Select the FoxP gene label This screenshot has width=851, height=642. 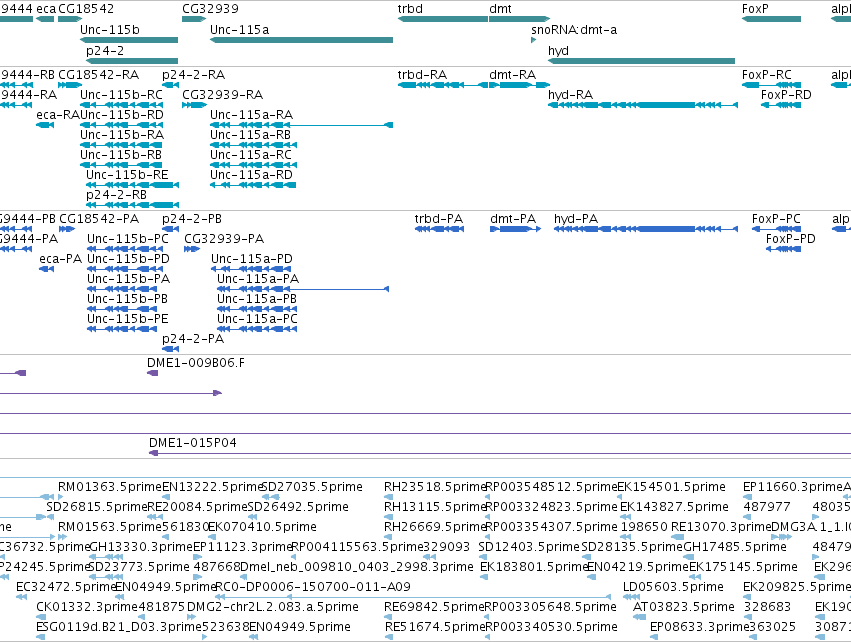click(x=755, y=9)
